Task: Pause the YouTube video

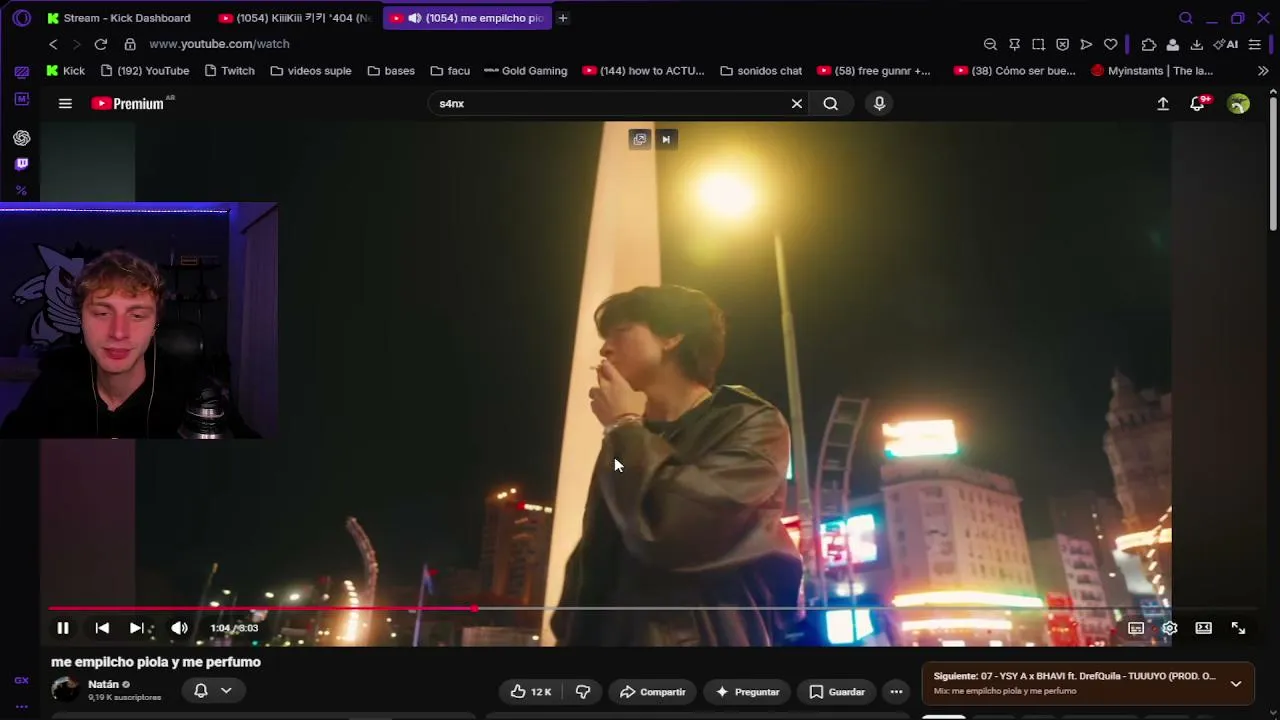Action: point(62,628)
